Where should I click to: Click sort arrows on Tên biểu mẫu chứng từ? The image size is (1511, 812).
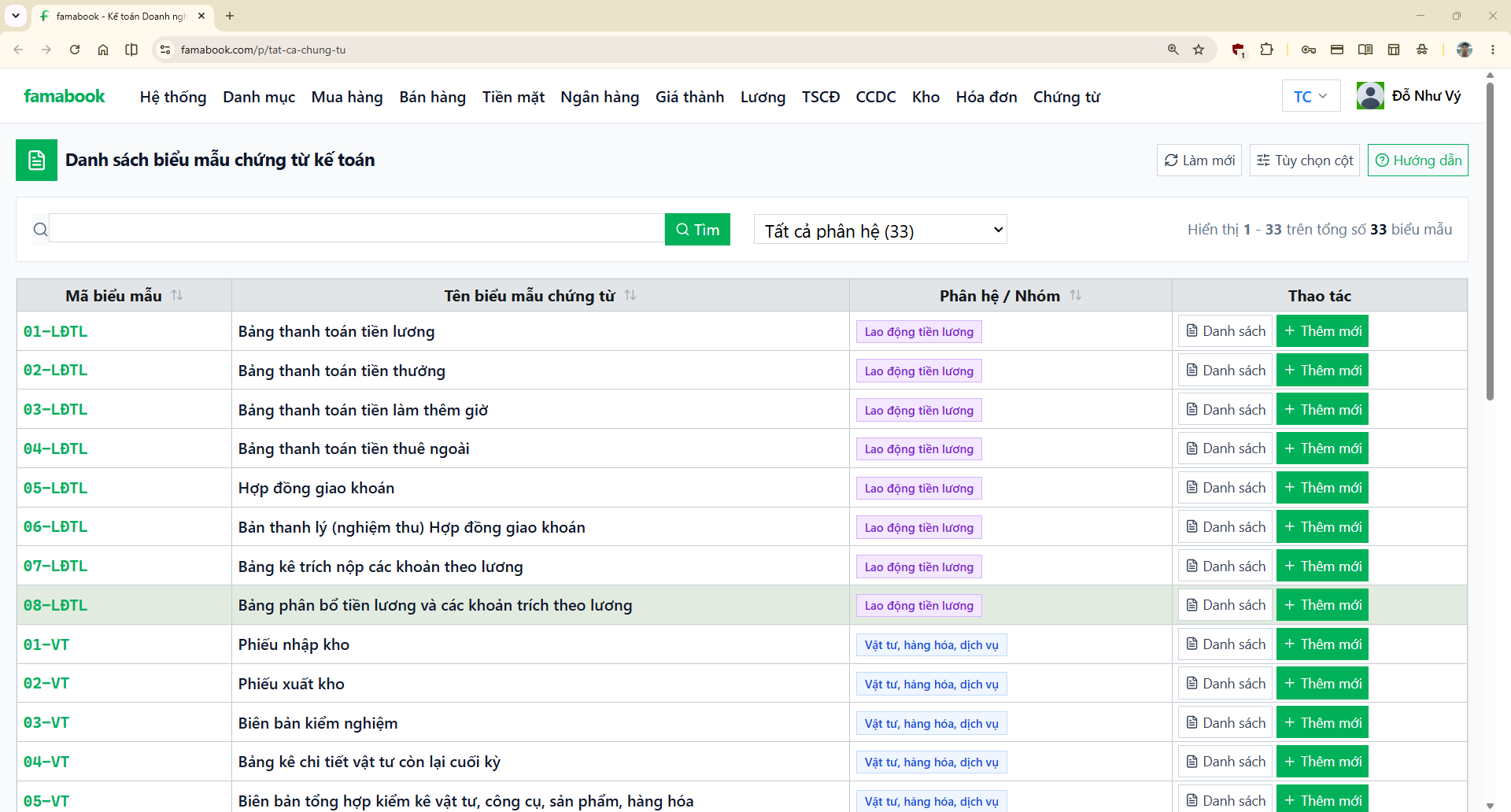[x=630, y=295]
